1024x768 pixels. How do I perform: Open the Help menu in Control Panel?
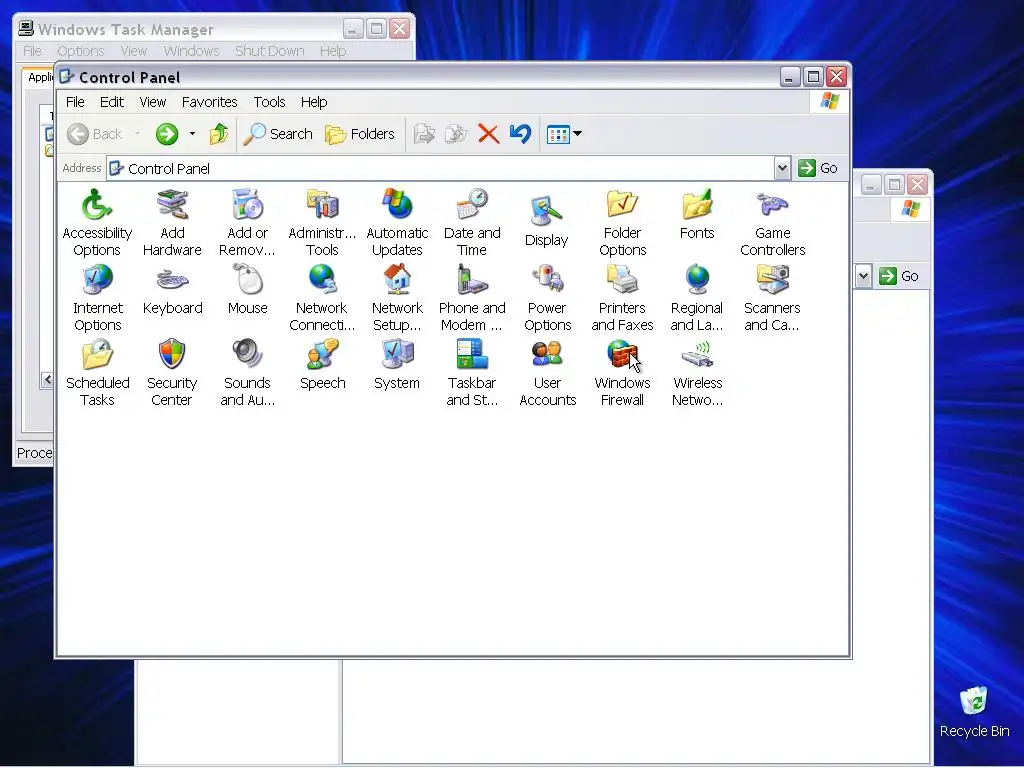[314, 102]
